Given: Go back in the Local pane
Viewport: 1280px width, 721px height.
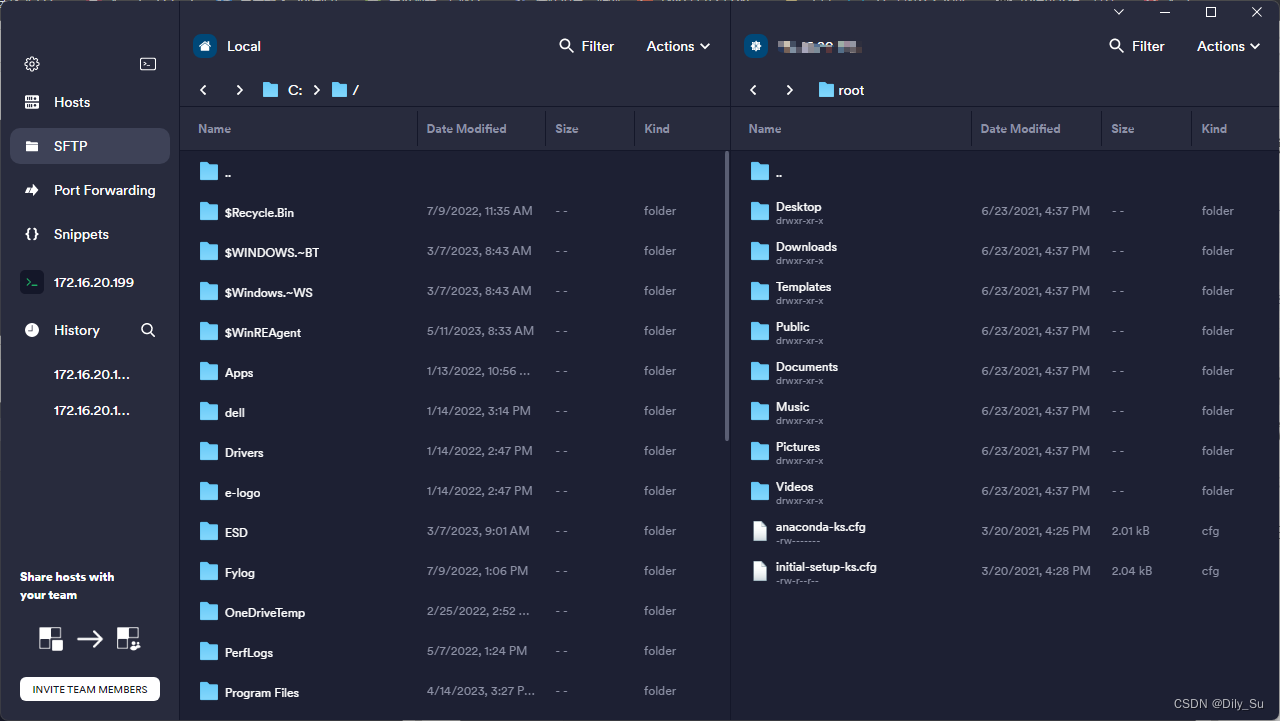Looking at the screenshot, I should [x=204, y=90].
